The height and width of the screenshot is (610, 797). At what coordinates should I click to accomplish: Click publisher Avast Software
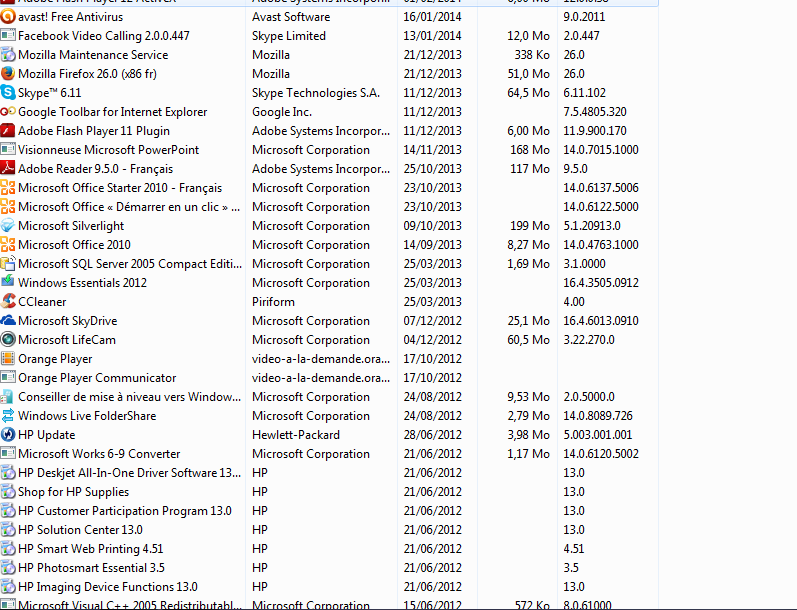[x=291, y=17]
